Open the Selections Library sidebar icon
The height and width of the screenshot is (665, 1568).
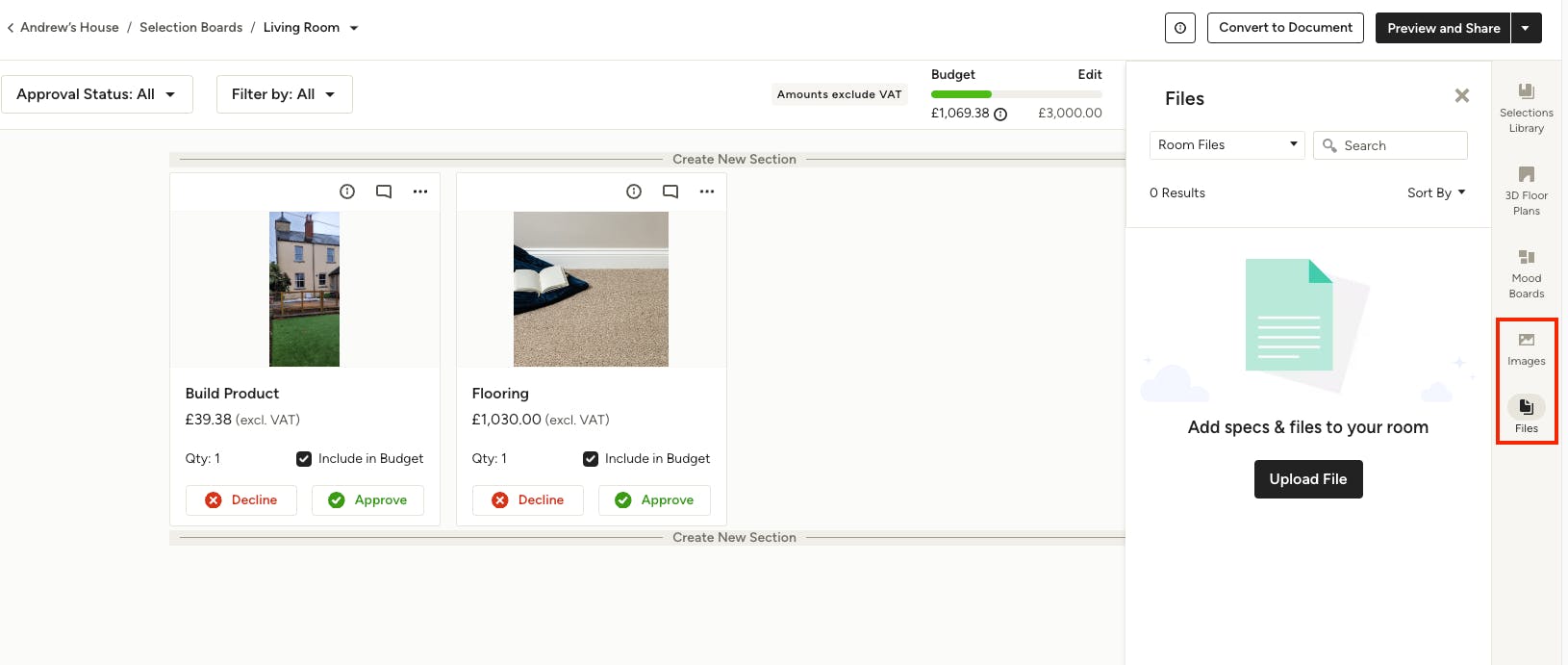1526,107
